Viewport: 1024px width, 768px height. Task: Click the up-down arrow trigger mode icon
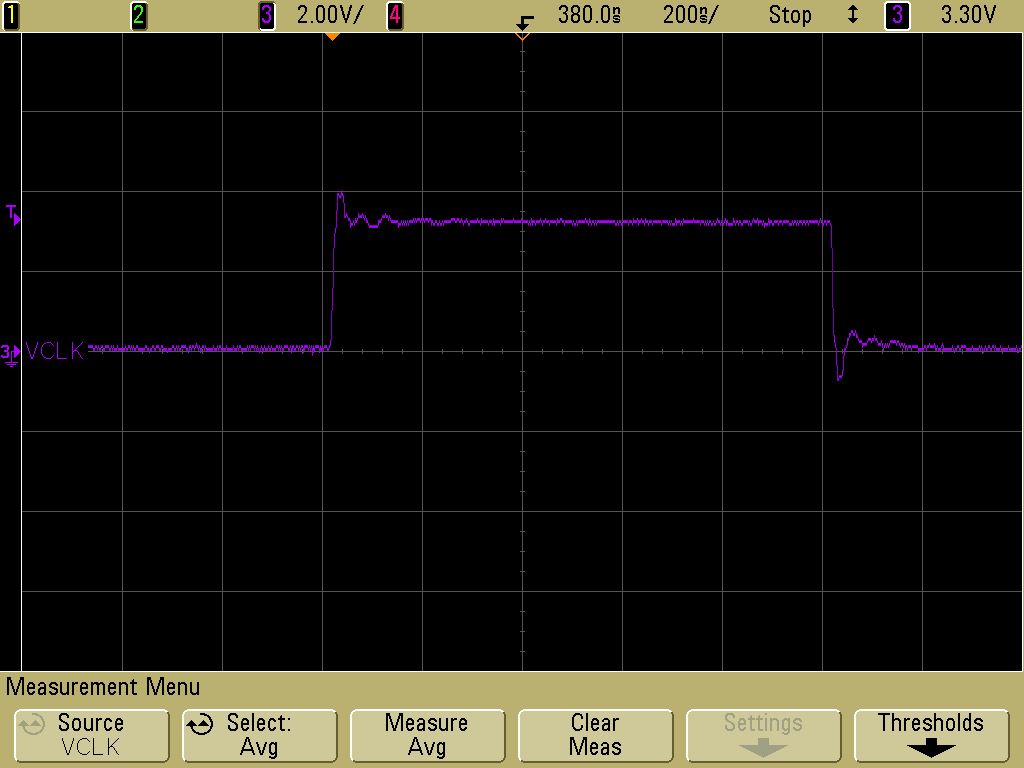click(852, 14)
